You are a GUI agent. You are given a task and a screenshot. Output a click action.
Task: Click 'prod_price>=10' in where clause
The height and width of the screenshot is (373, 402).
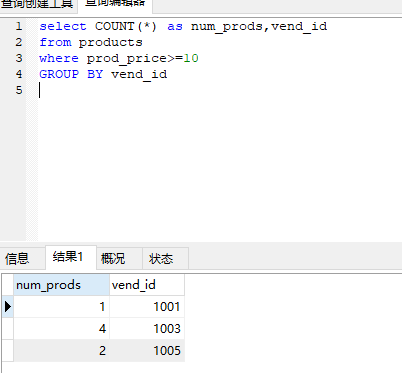click(143, 59)
